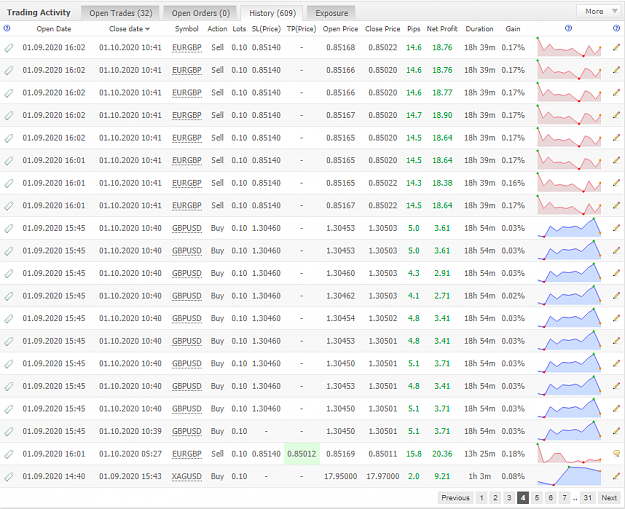Sort table by Duration header
The width and height of the screenshot is (625, 509).
click(x=479, y=29)
